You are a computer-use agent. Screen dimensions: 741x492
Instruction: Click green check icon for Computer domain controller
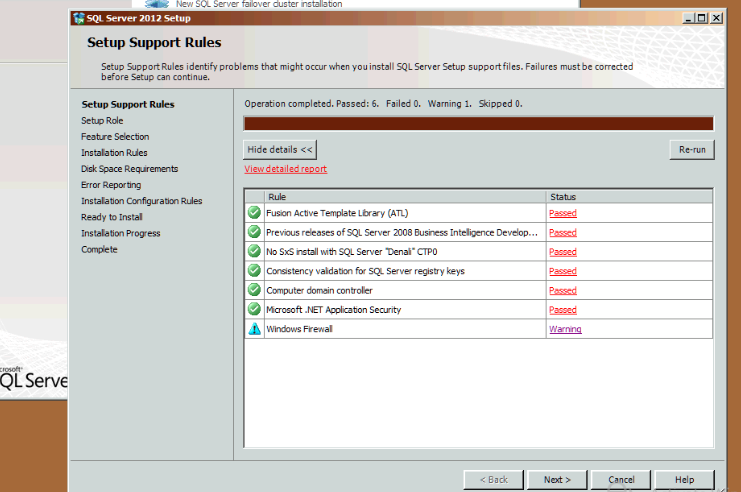click(254, 290)
